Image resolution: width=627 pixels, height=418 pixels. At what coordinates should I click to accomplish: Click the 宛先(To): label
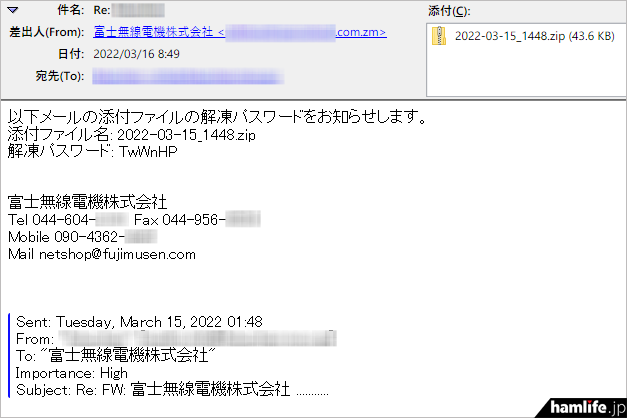[x=60, y=76]
